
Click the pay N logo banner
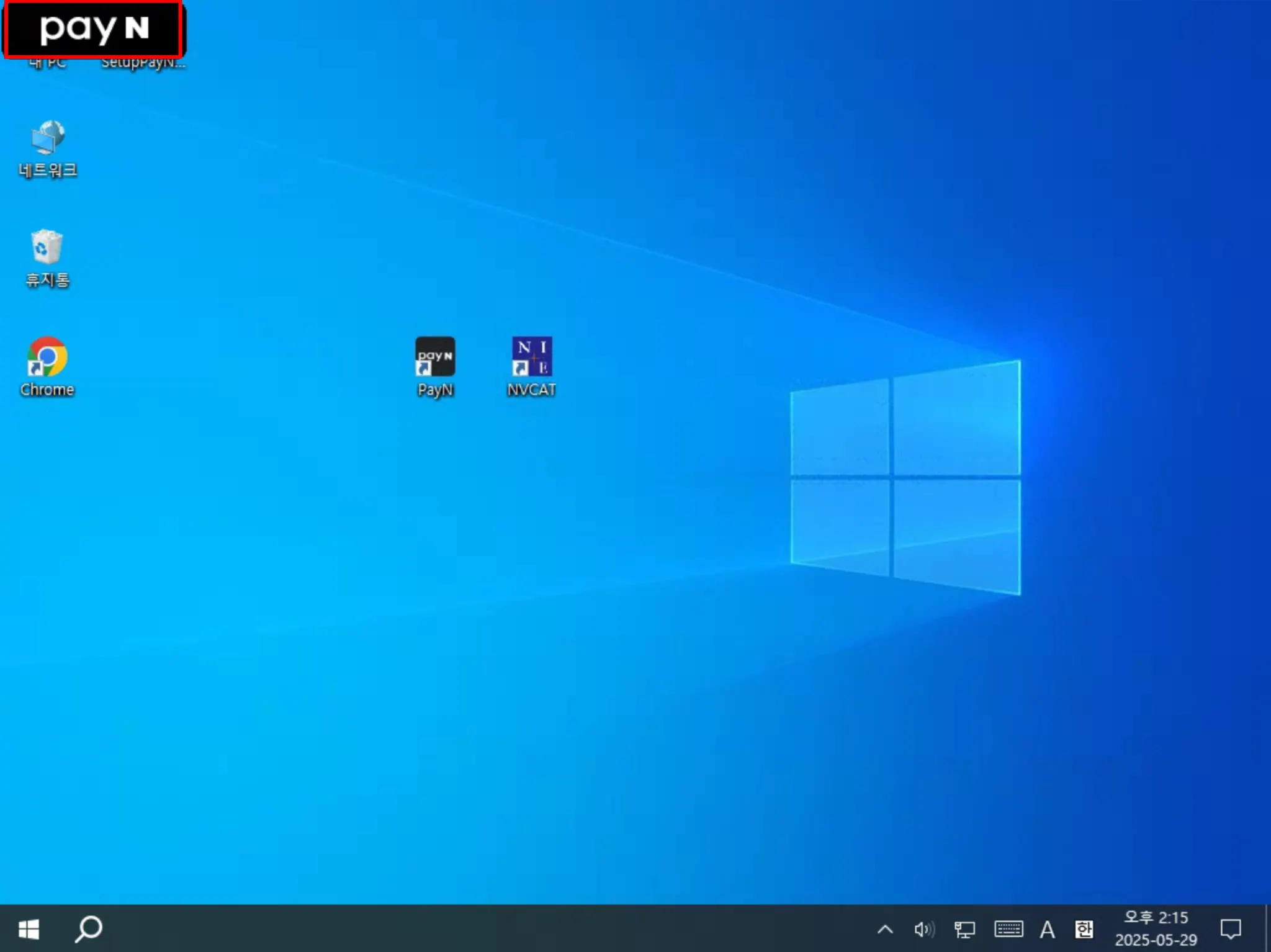coord(93,29)
